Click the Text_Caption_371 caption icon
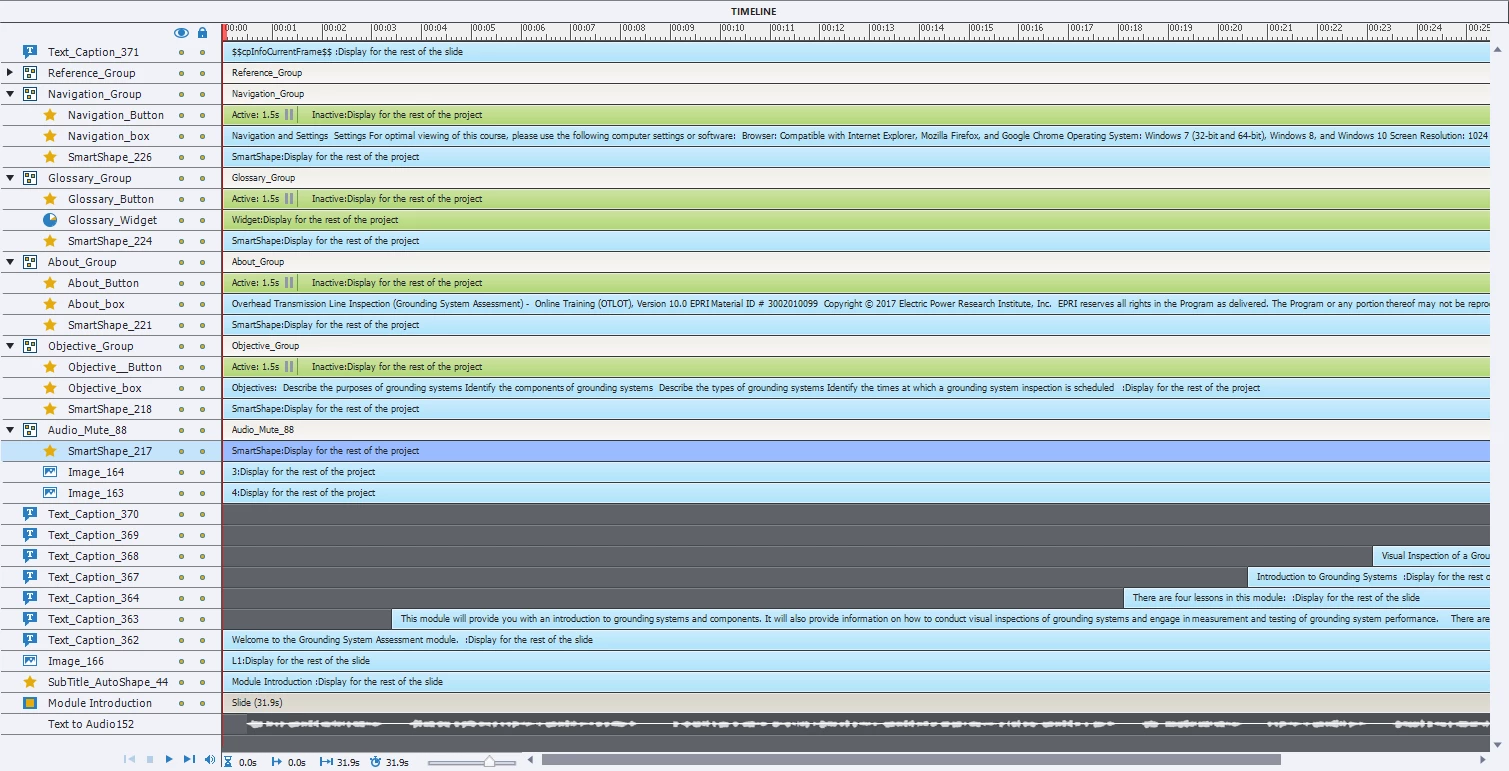This screenshot has height=771, width=1509. [30, 51]
